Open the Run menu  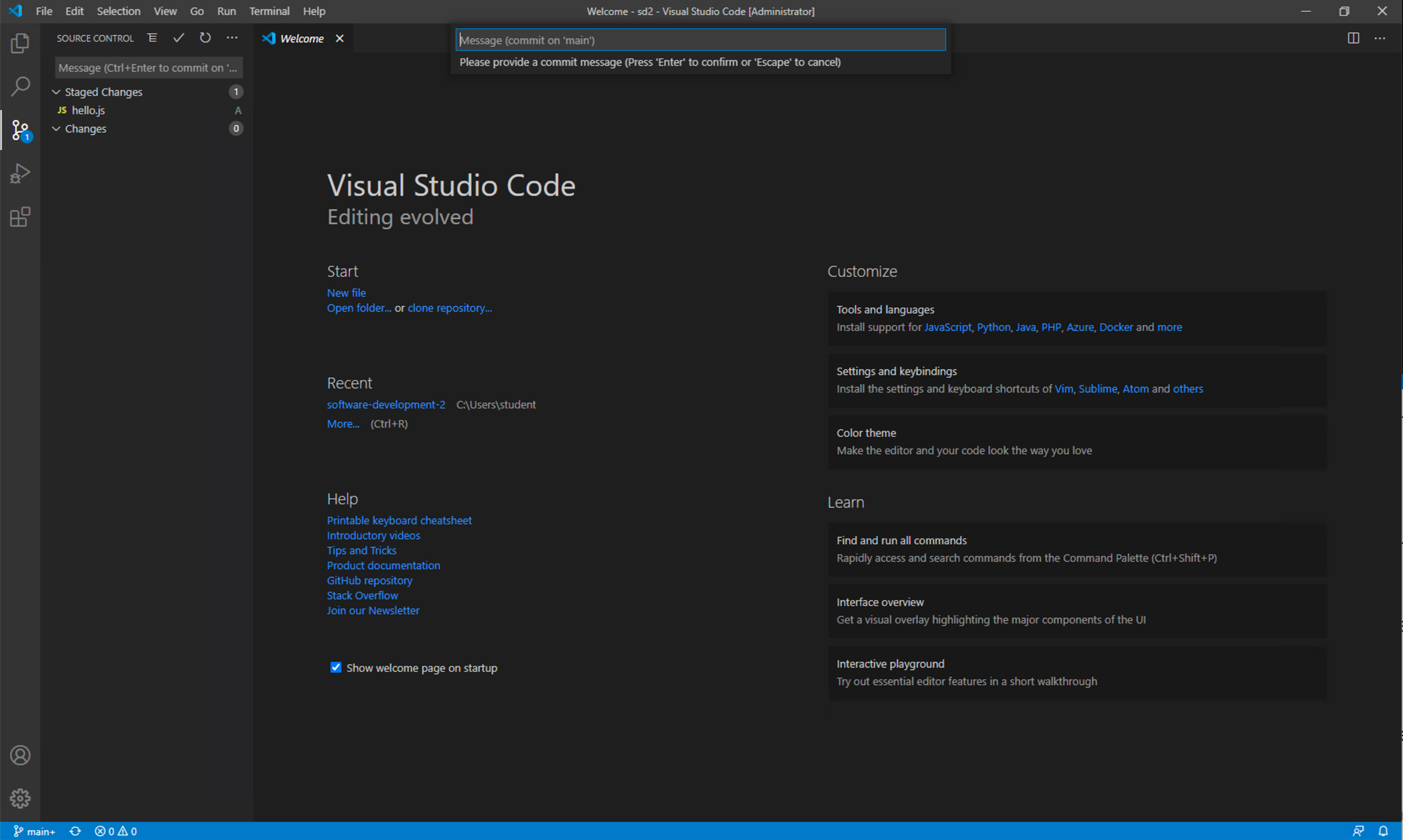pyautogui.click(x=226, y=11)
